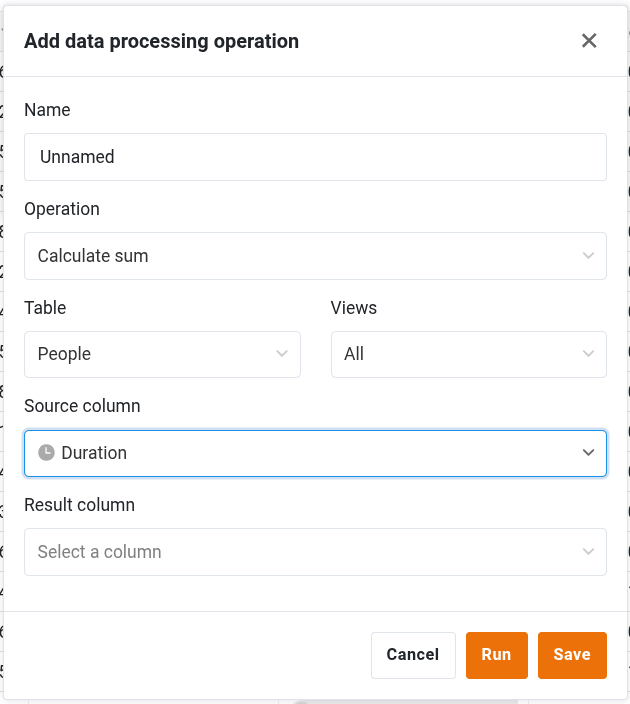Click the Source column label
This screenshot has width=630, height=704.
pos(82,406)
